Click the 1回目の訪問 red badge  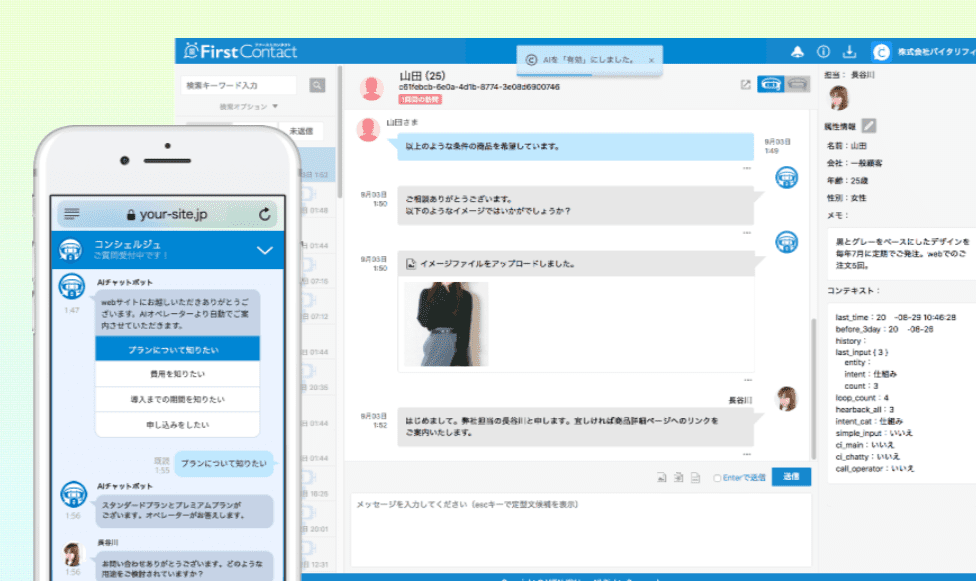tap(420, 100)
